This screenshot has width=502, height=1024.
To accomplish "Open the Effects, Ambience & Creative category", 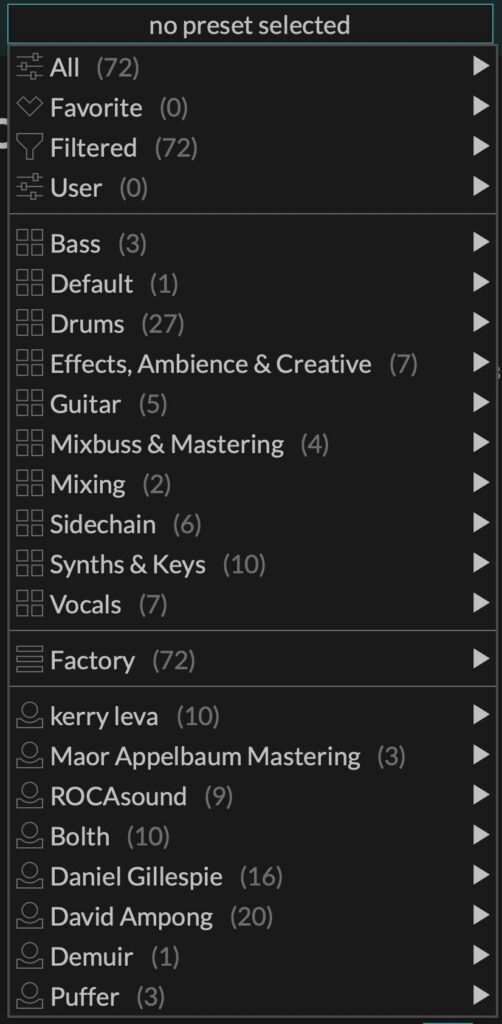I will click(x=251, y=364).
